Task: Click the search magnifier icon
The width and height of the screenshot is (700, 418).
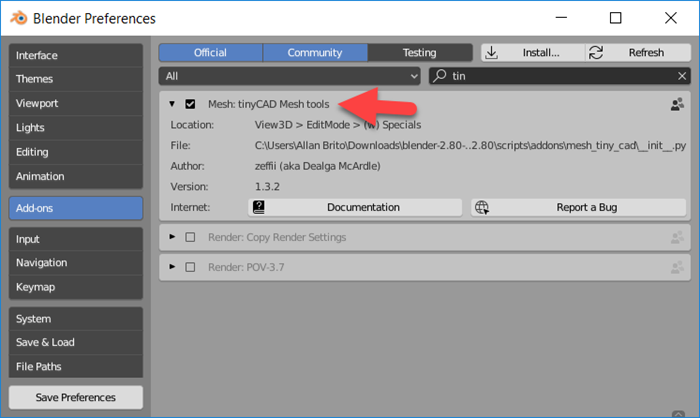Action: [440, 76]
